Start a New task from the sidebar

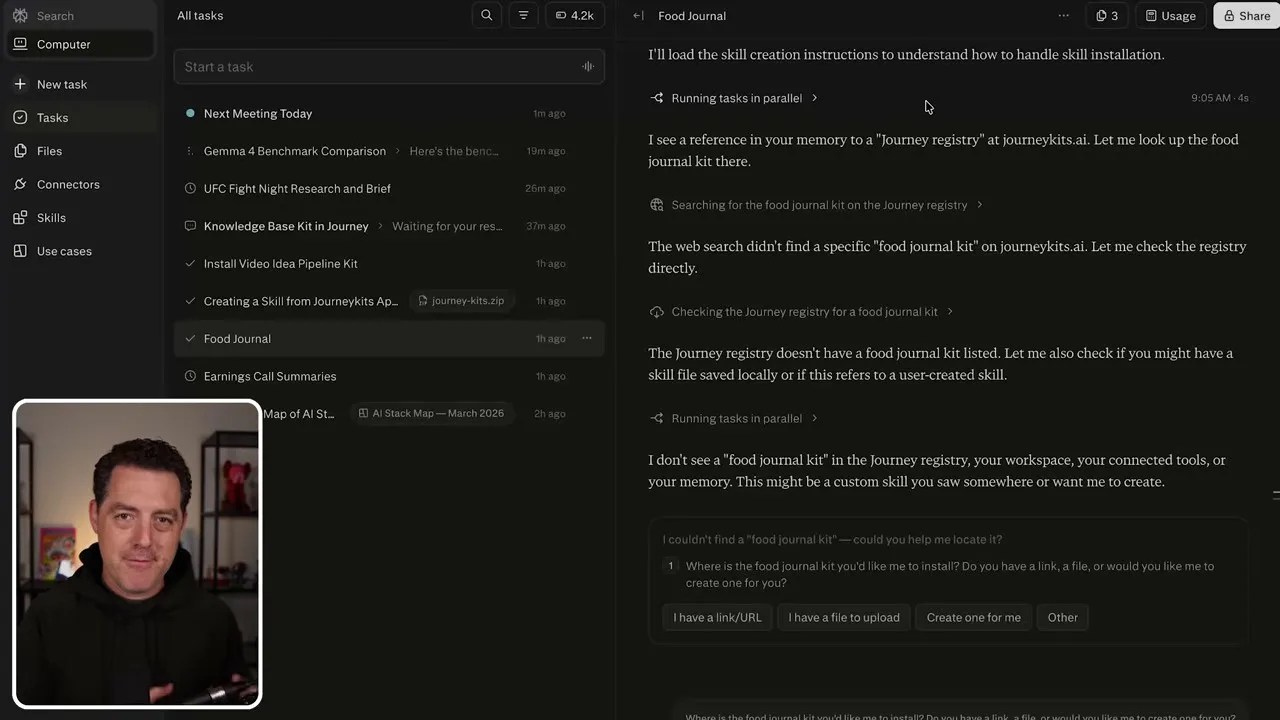[x=80, y=84]
